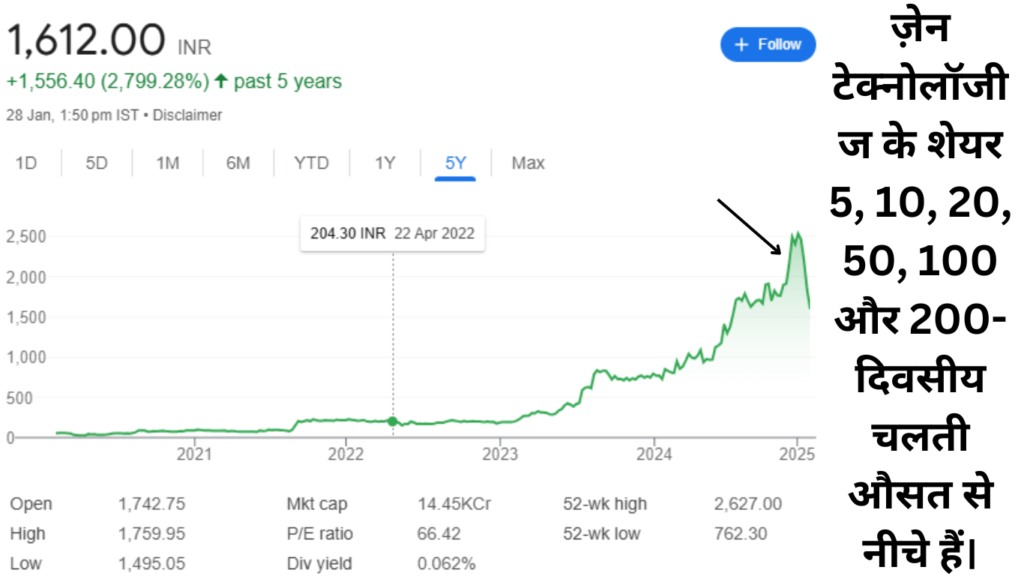
Task: Select the 1D time range tab
Action: click(x=26, y=162)
